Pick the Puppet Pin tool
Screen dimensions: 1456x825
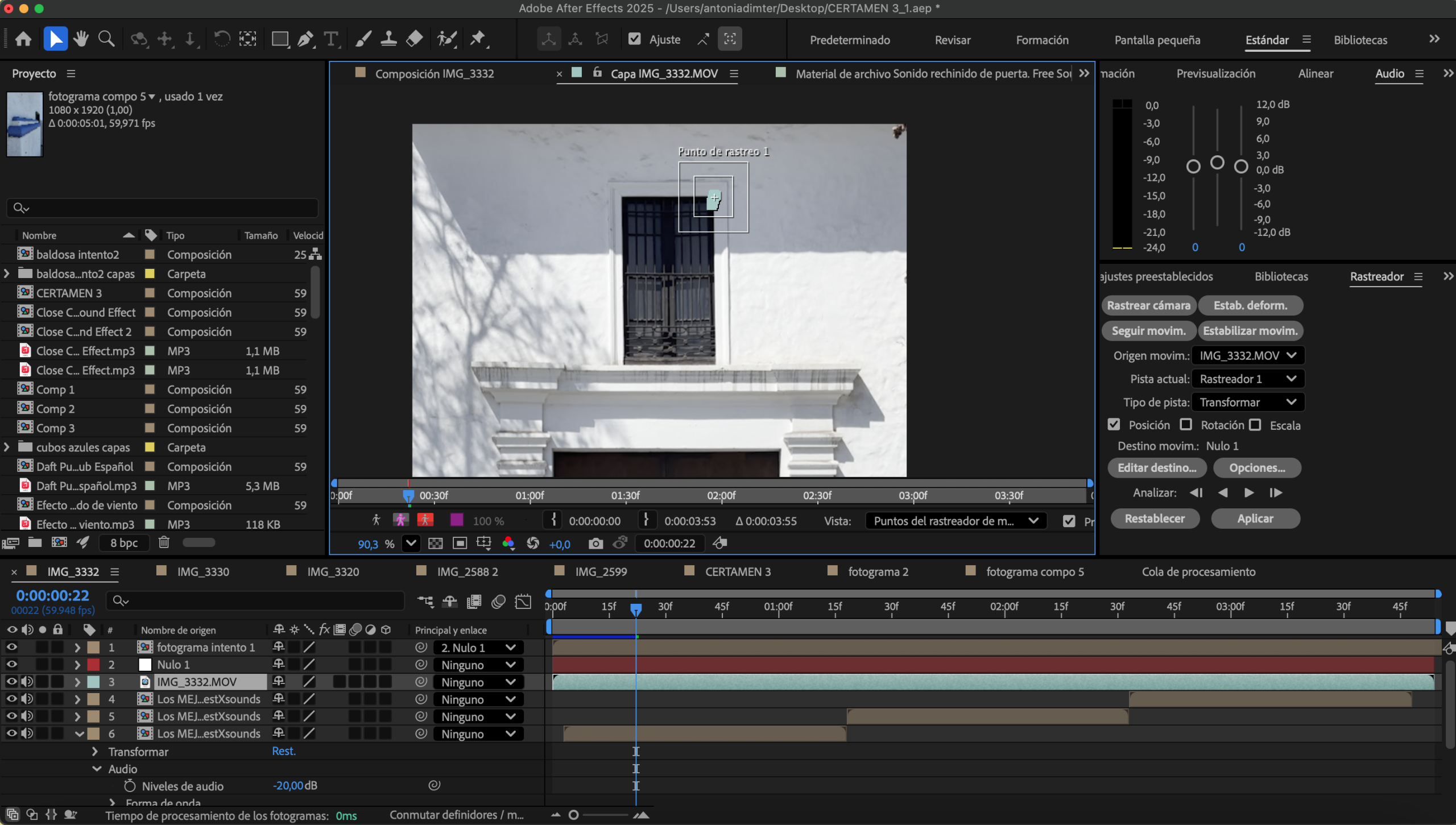click(478, 39)
